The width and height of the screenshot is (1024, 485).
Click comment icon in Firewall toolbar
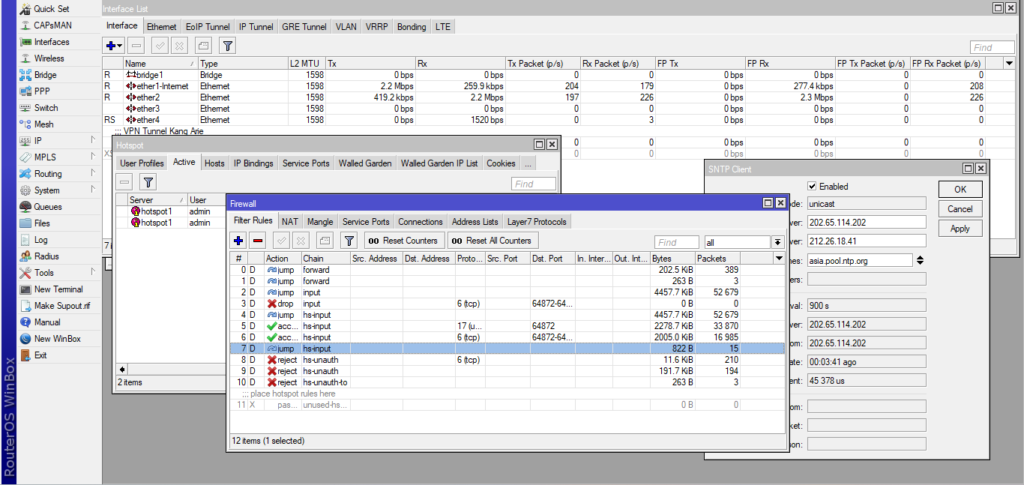click(x=324, y=241)
